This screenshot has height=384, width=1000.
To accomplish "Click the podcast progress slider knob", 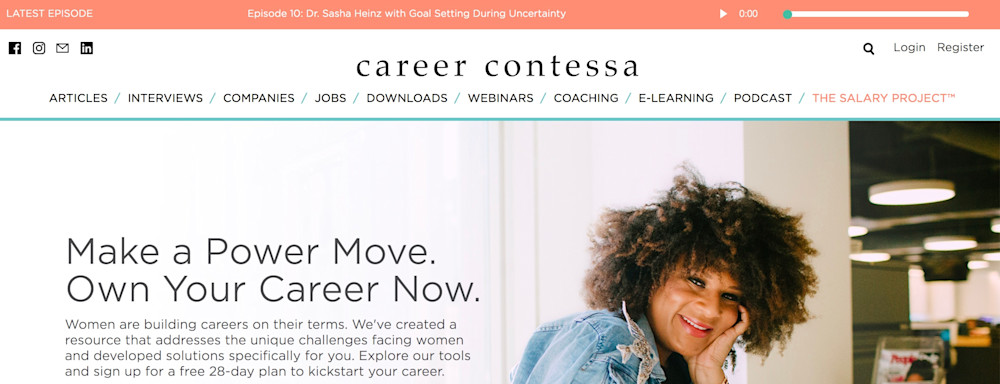I will (788, 14).
